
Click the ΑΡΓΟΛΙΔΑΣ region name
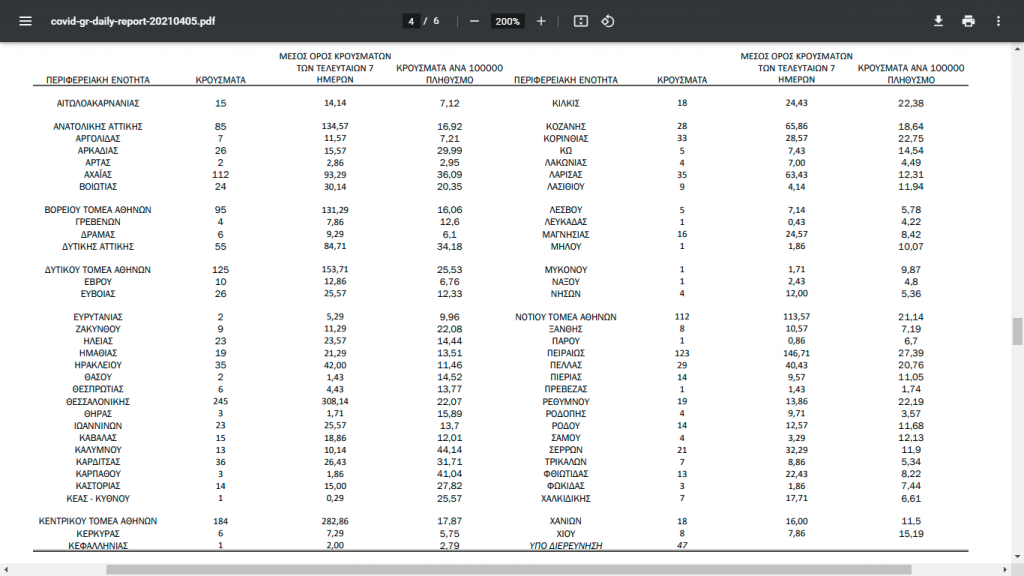(98, 138)
